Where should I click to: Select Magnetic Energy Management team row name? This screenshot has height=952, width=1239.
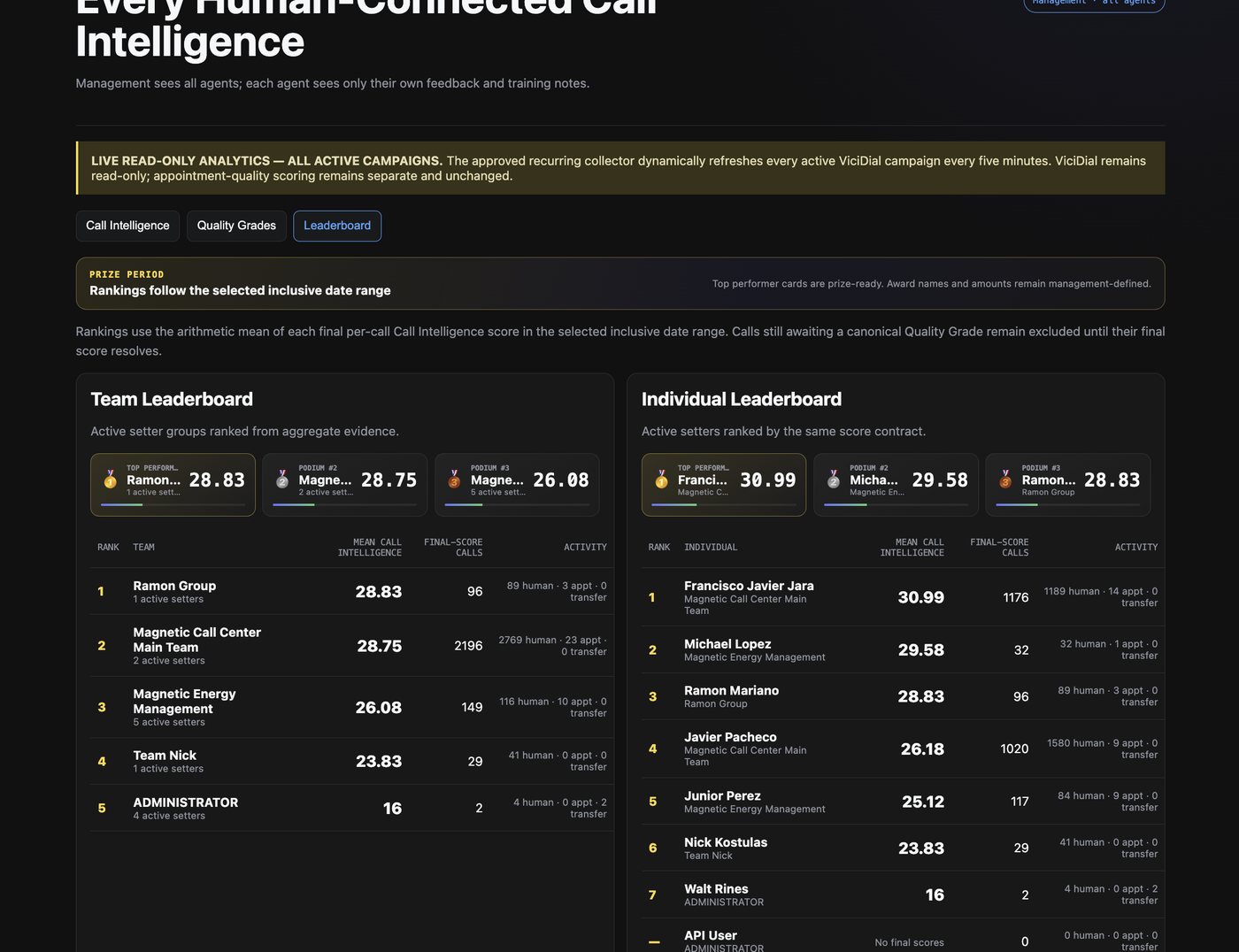[184, 702]
